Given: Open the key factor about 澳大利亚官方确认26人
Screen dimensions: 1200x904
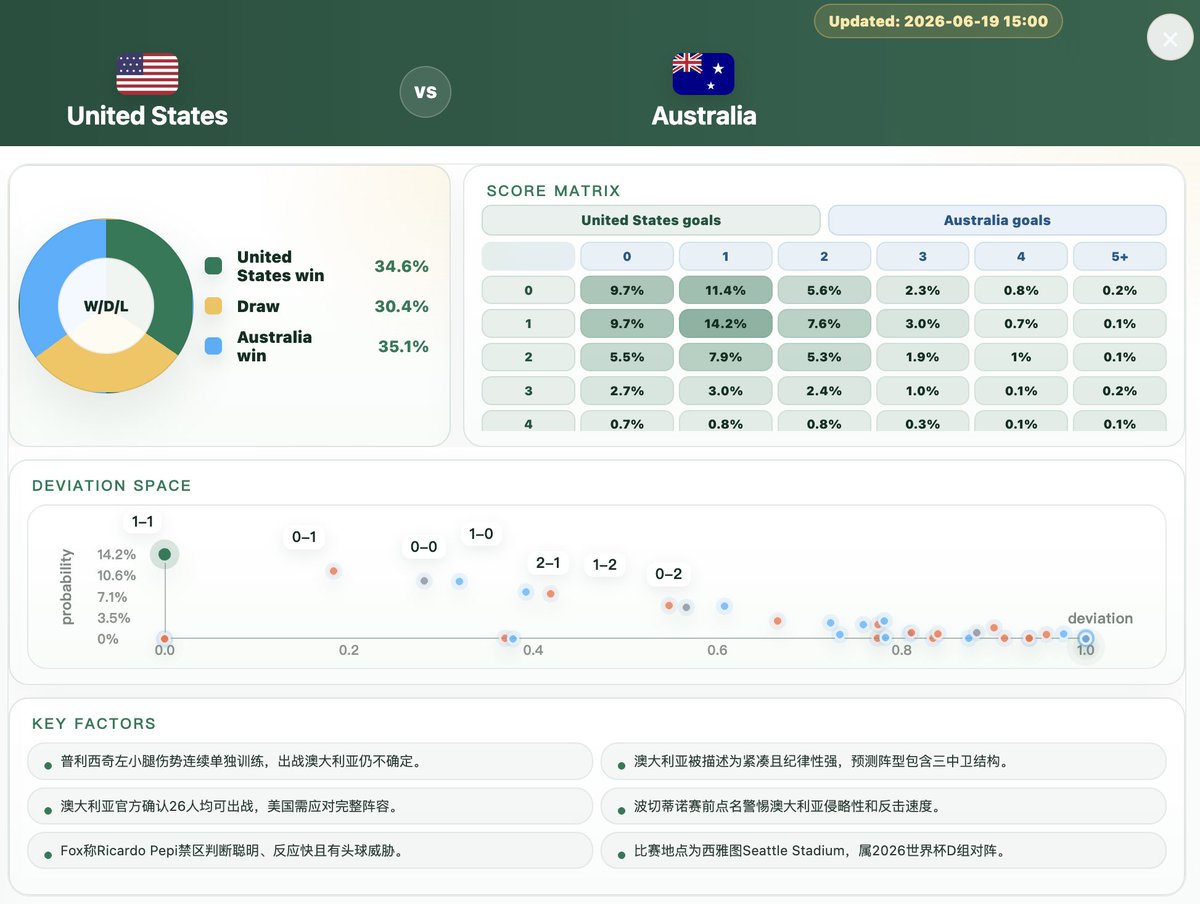Looking at the screenshot, I should pyautogui.click(x=312, y=806).
